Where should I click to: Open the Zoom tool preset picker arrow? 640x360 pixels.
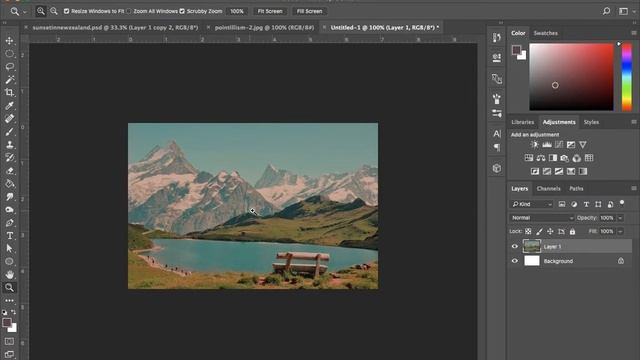(x=24, y=12)
